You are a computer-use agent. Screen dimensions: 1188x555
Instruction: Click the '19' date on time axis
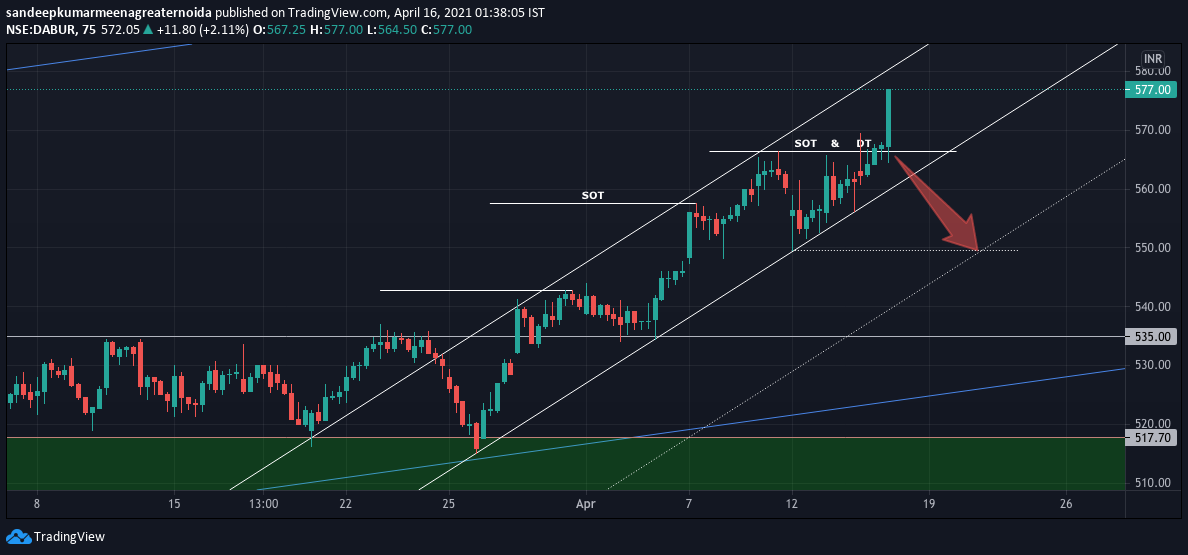point(929,503)
